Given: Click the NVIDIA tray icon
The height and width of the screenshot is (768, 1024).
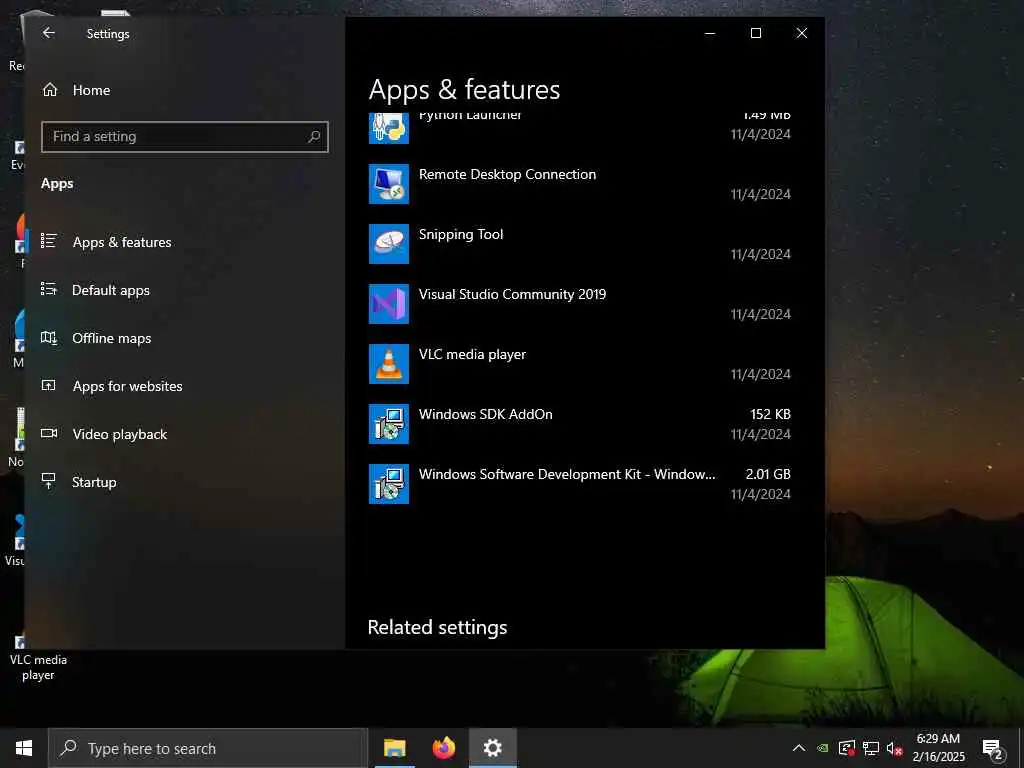Looking at the screenshot, I should point(823,748).
